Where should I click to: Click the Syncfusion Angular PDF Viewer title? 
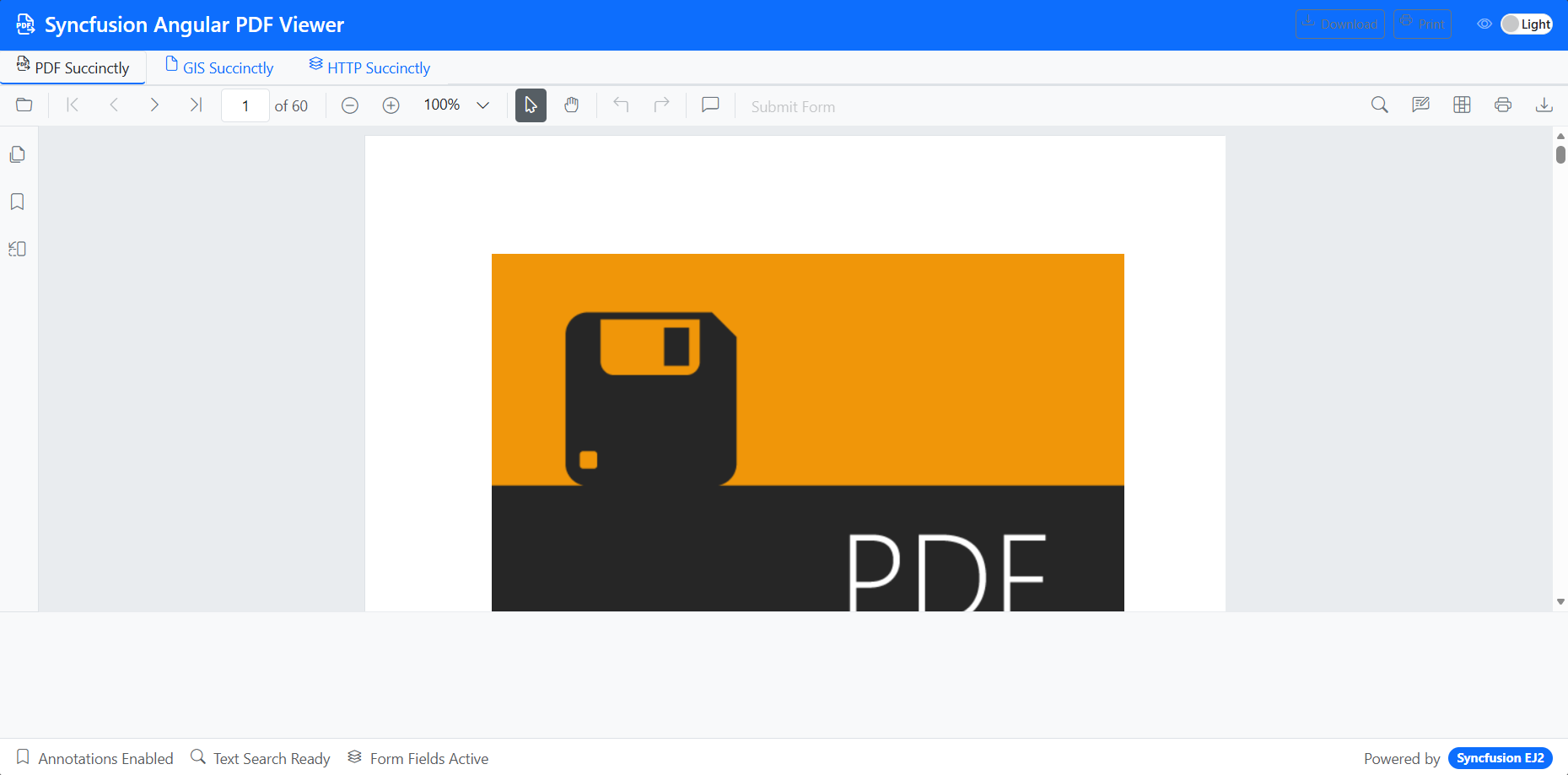tap(194, 24)
